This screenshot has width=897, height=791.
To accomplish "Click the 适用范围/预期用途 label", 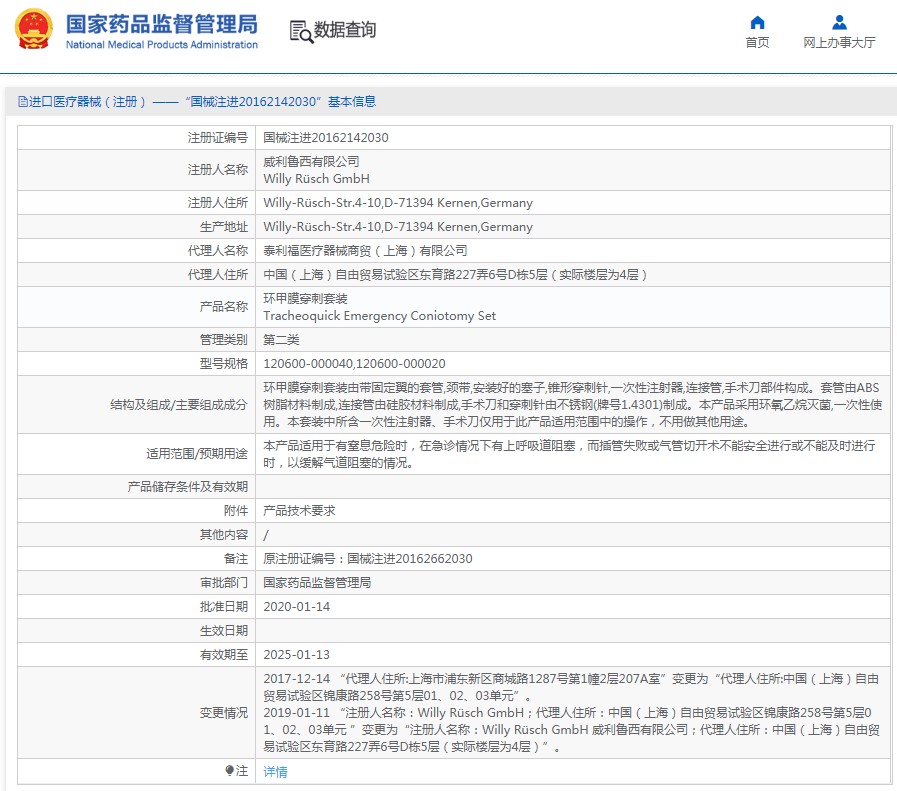I will [197, 454].
